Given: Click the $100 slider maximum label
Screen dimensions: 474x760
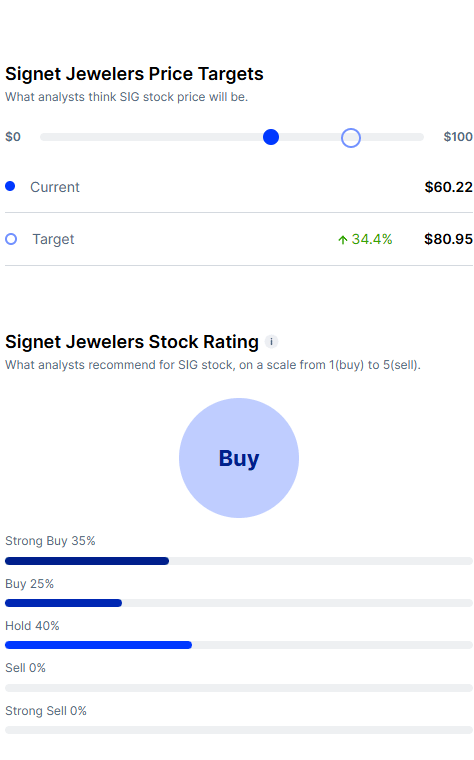Looking at the screenshot, I should point(458,137).
